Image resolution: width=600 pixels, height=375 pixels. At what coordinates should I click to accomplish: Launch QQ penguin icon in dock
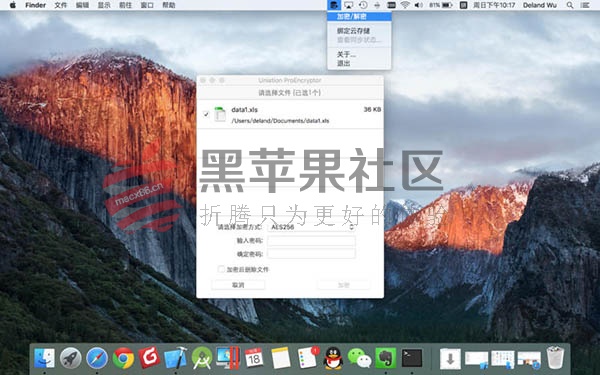coord(333,358)
